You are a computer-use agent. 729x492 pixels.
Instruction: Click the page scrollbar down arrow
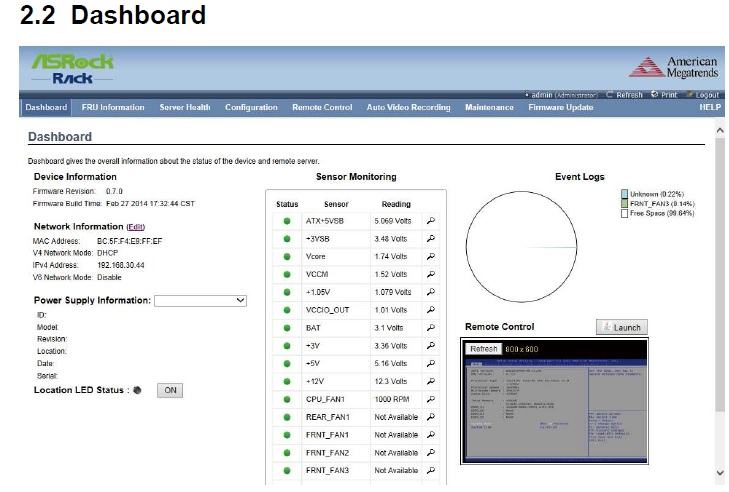720,472
